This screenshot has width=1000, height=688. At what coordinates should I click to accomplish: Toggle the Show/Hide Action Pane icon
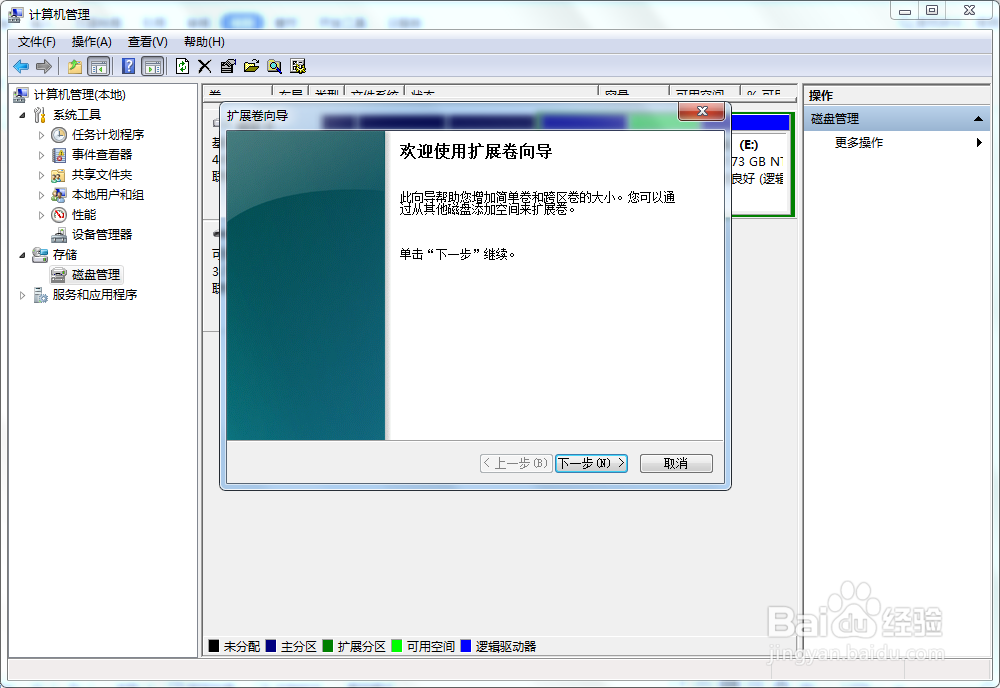tap(152, 66)
